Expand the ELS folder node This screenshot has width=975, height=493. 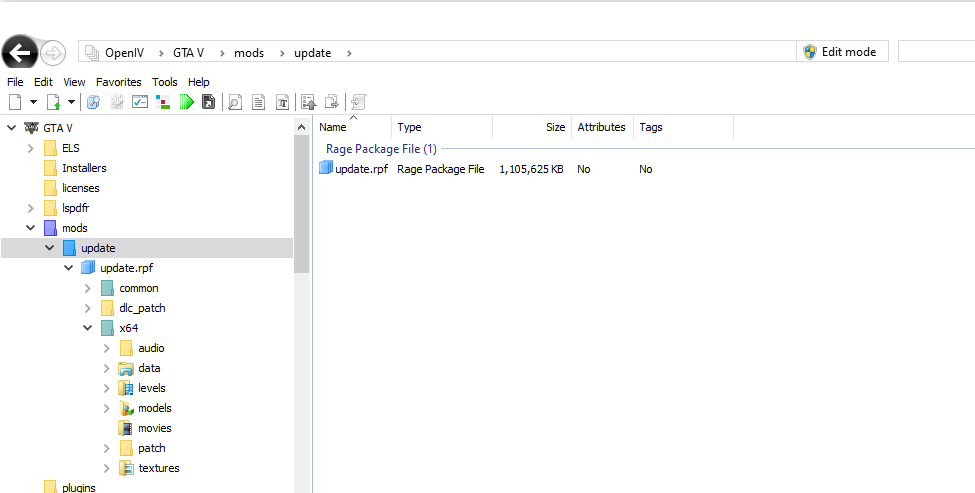click(x=30, y=148)
